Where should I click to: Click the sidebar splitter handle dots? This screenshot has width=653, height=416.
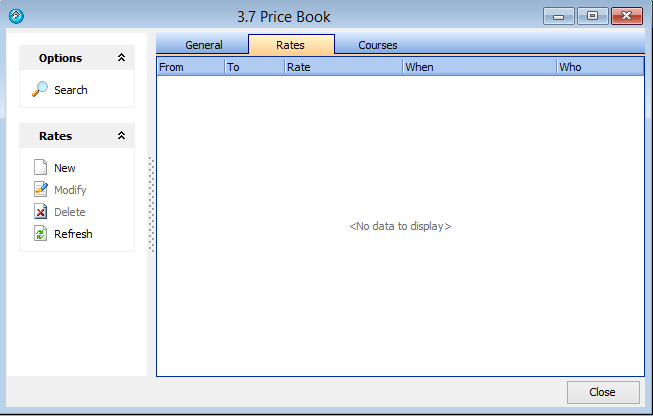tap(152, 205)
